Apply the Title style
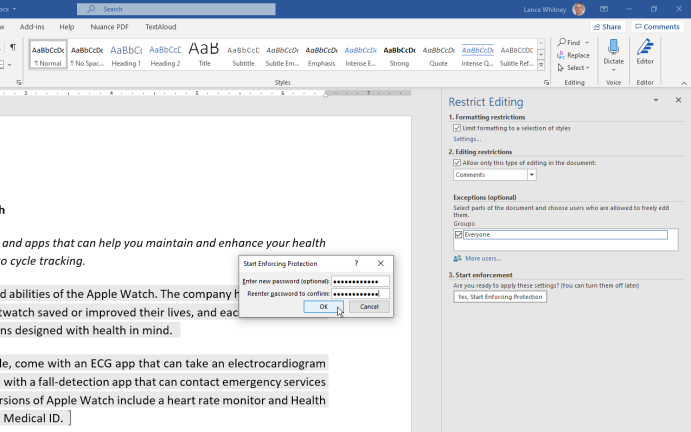The image size is (691, 432). click(x=204, y=55)
